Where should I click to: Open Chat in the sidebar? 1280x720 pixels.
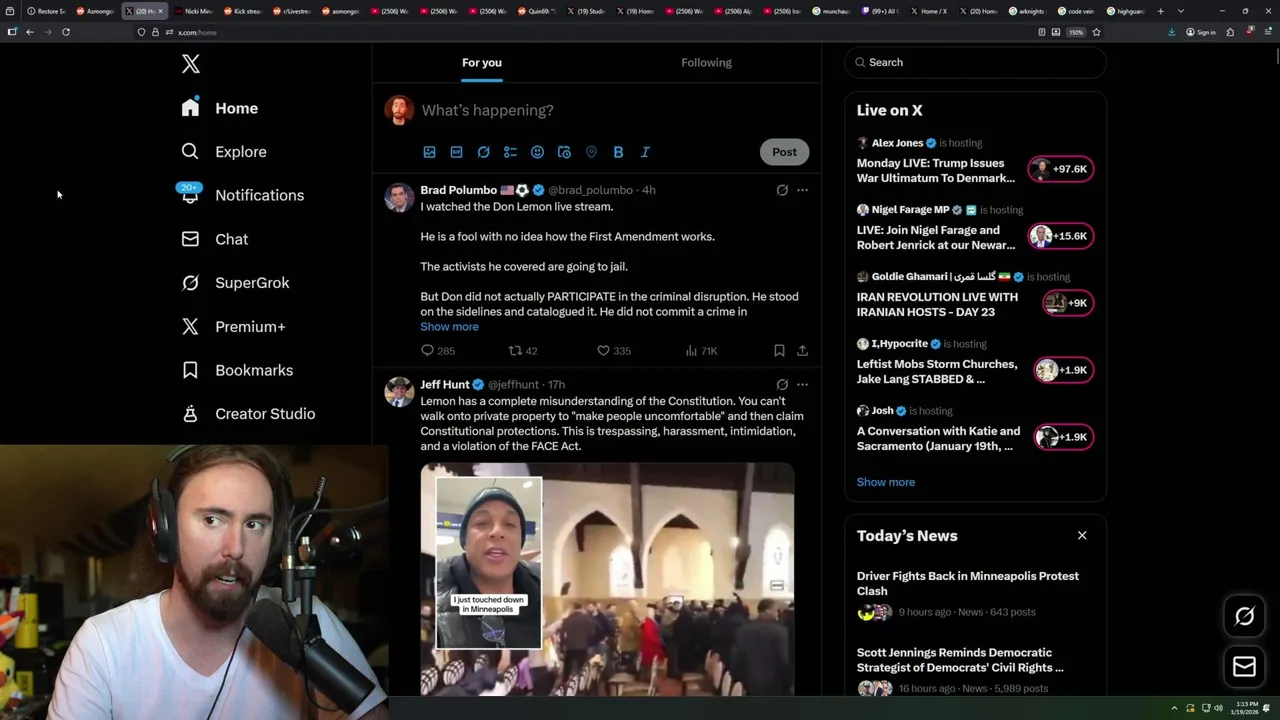pos(214,239)
